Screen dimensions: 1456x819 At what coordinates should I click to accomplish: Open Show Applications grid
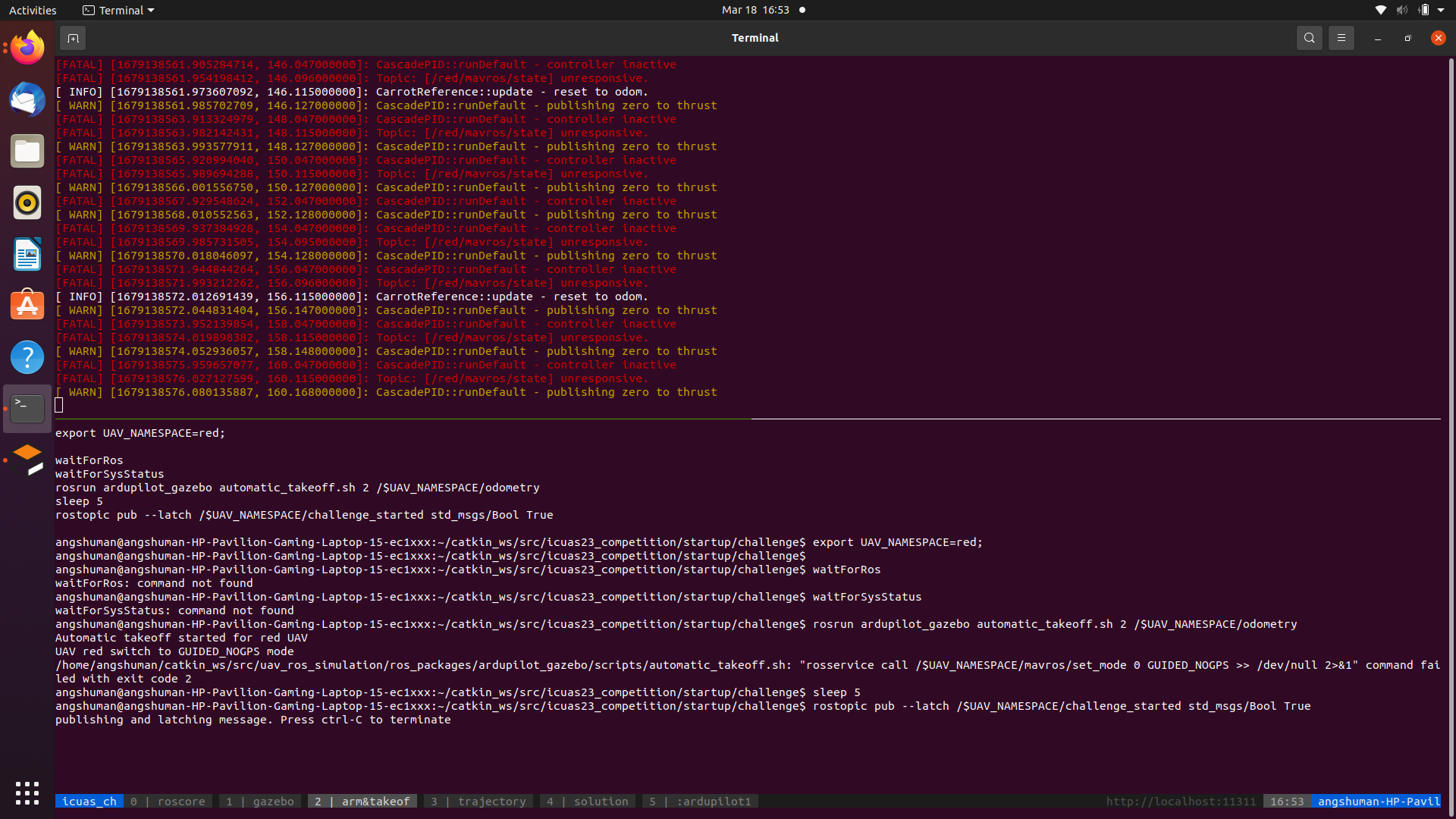(x=27, y=792)
